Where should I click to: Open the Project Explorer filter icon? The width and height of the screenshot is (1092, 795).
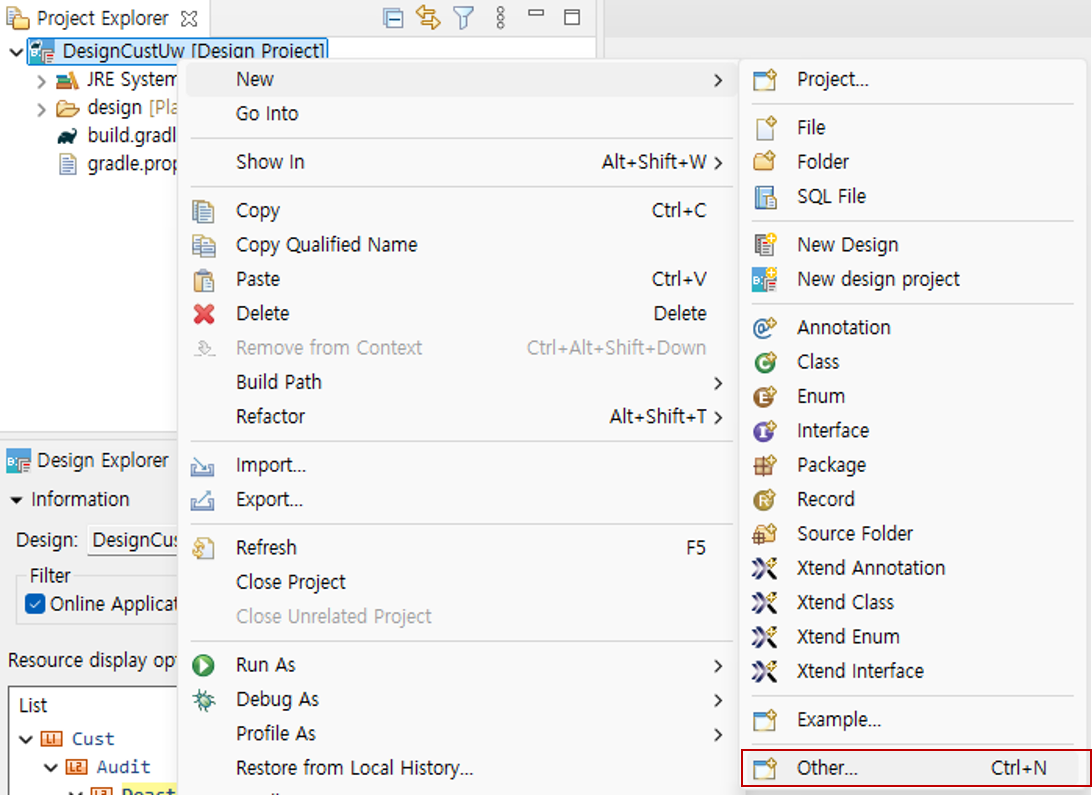(x=463, y=17)
